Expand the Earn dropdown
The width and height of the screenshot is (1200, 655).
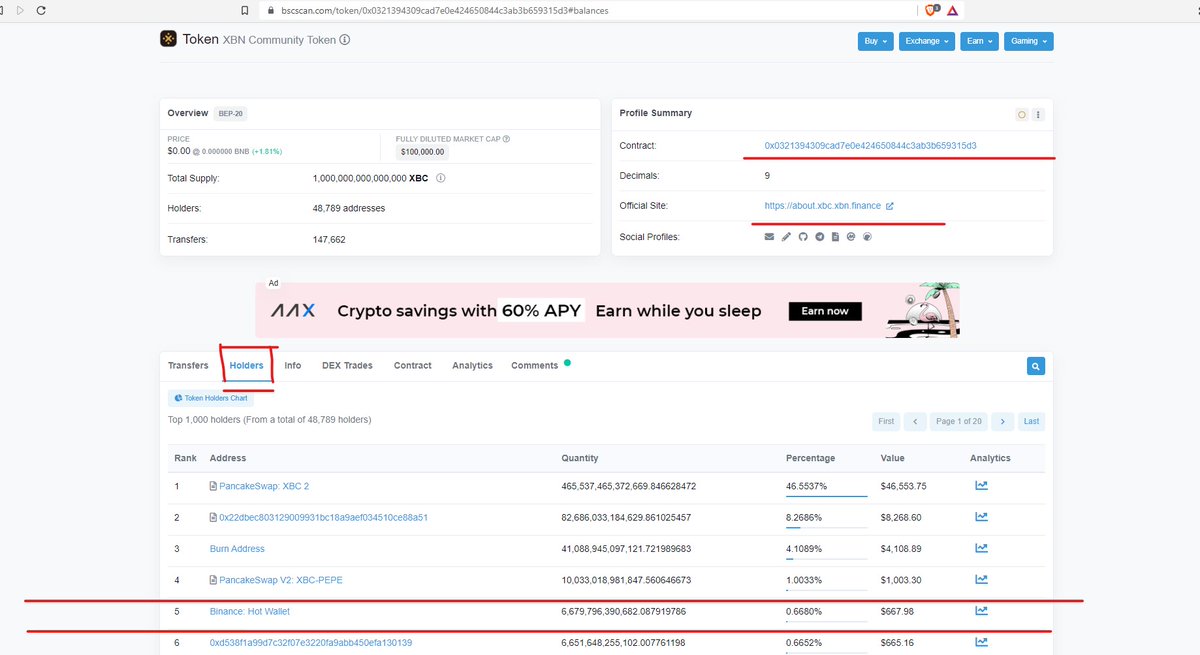click(x=980, y=41)
